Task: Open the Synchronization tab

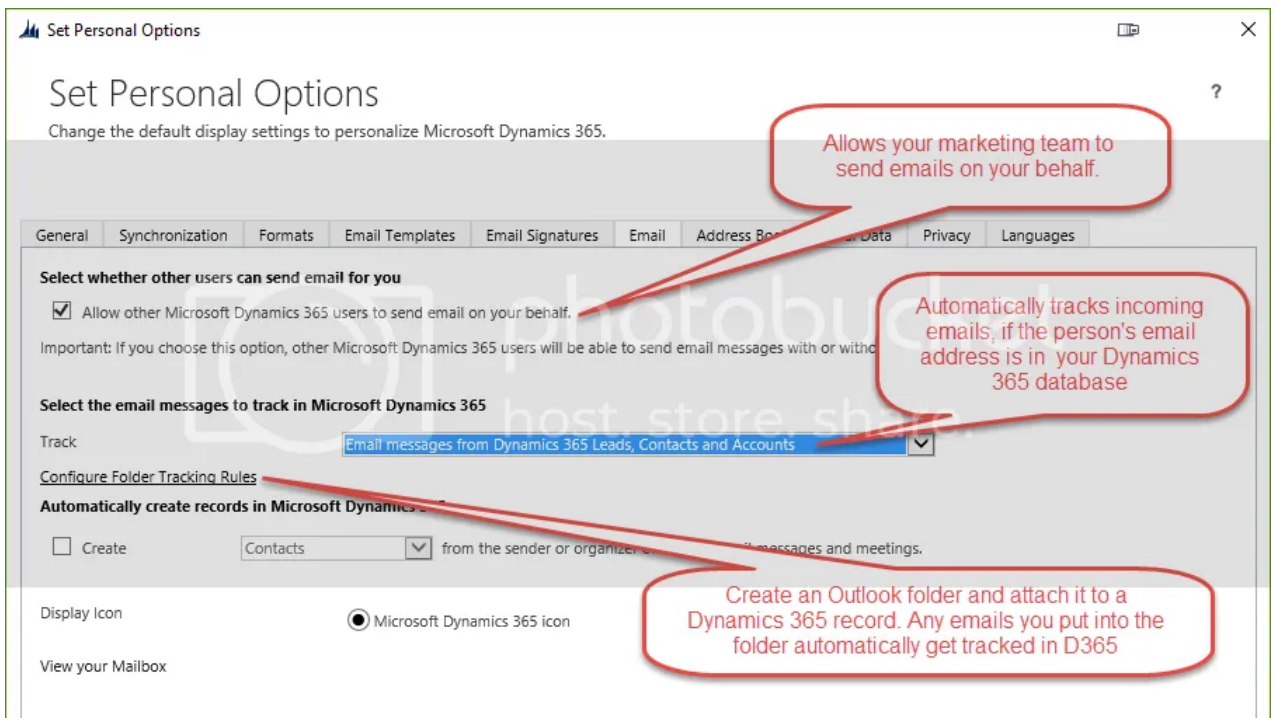Action: pos(173,236)
